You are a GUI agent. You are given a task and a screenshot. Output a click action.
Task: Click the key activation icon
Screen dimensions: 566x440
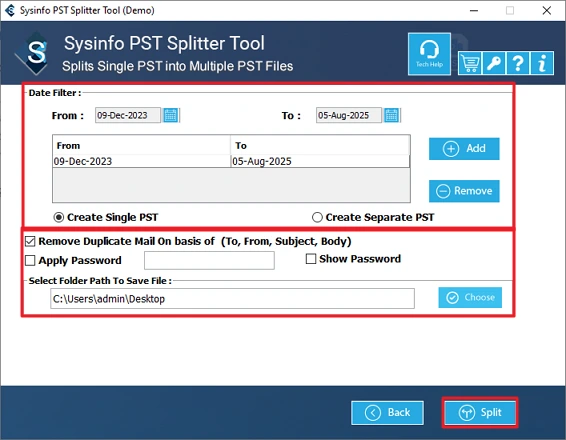click(x=494, y=63)
